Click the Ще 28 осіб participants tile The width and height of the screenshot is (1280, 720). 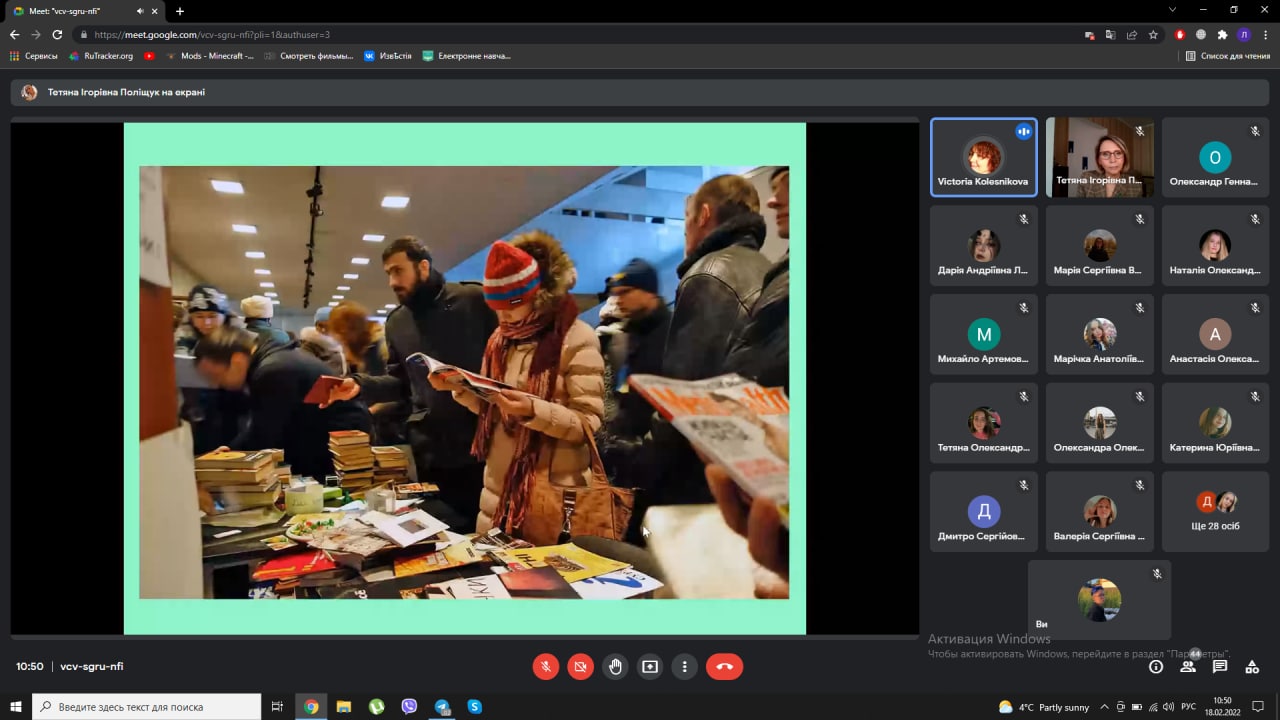(1215, 512)
